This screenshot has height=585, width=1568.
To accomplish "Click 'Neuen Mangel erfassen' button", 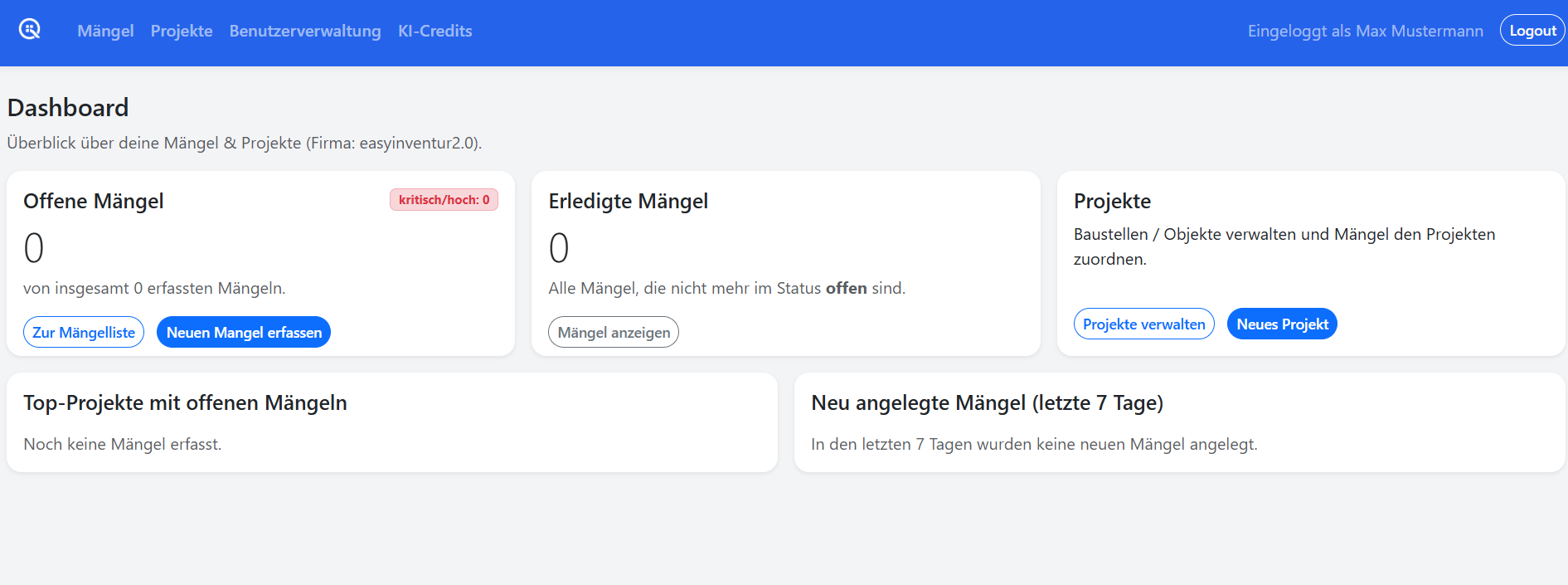I will [244, 333].
